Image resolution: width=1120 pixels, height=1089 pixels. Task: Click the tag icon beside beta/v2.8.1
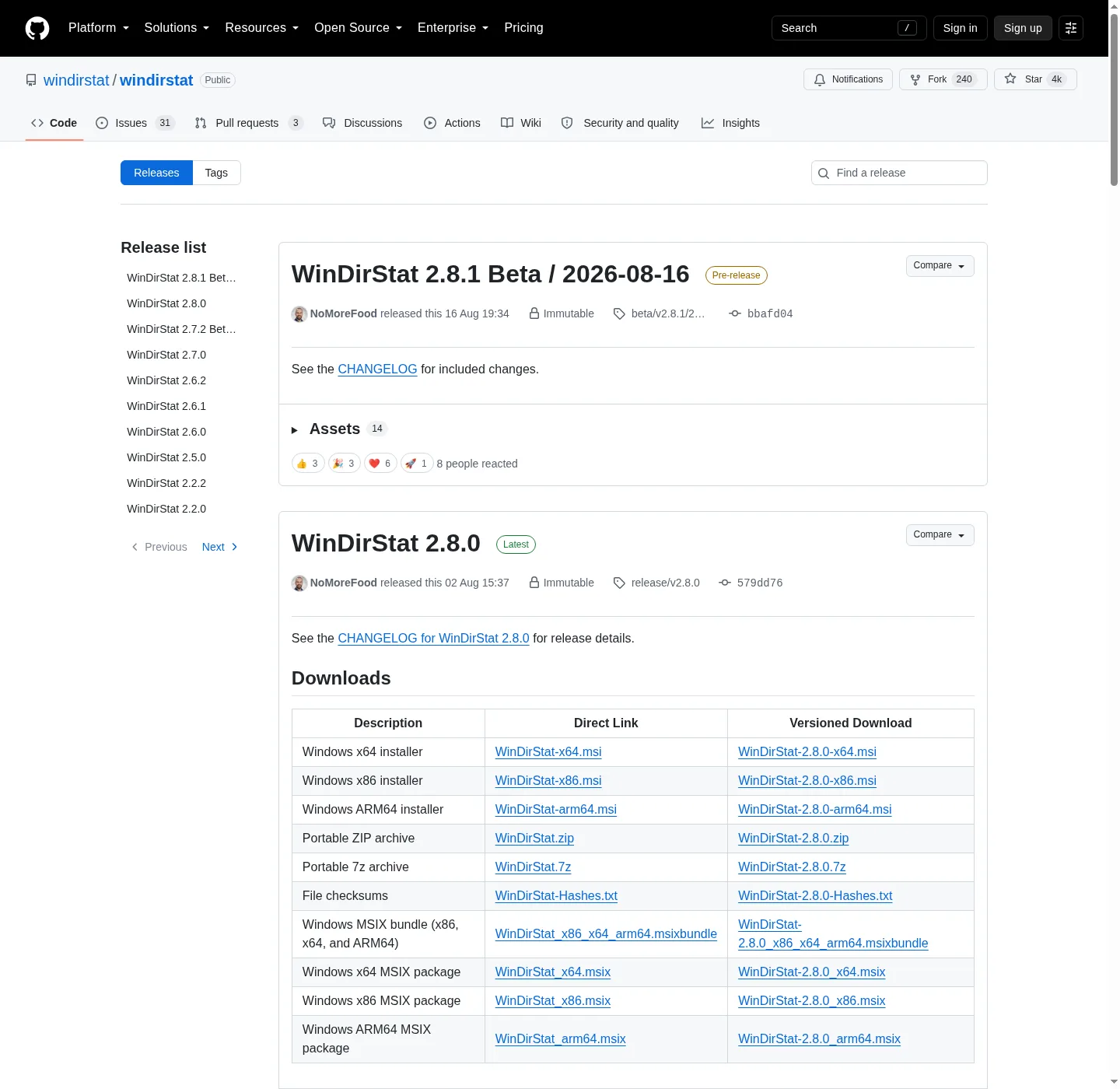click(x=619, y=314)
